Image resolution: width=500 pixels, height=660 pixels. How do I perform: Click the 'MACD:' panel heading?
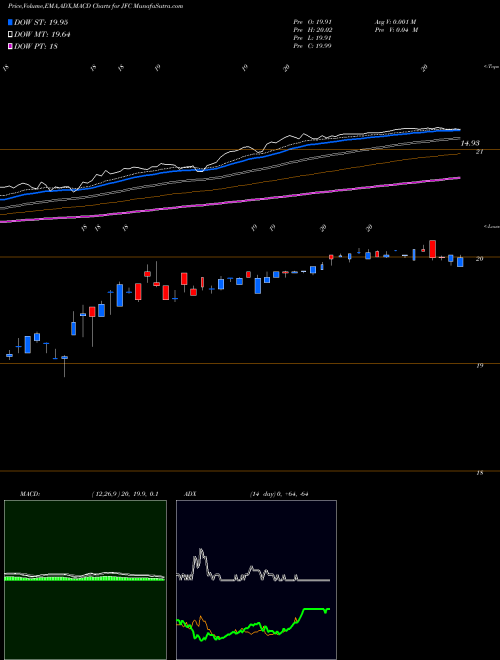[x=30, y=494]
